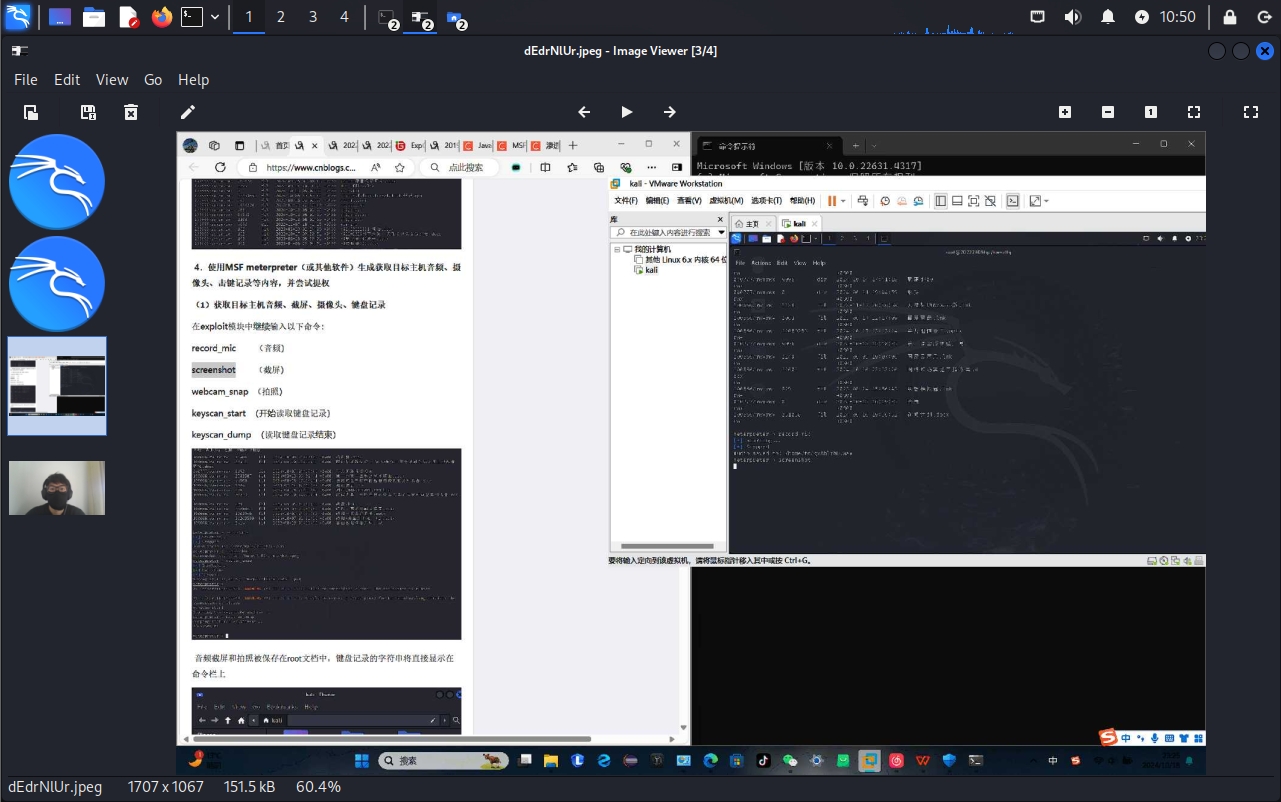Image resolution: width=1281 pixels, height=802 pixels.
Task: Open the View menu
Action: click(112, 80)
